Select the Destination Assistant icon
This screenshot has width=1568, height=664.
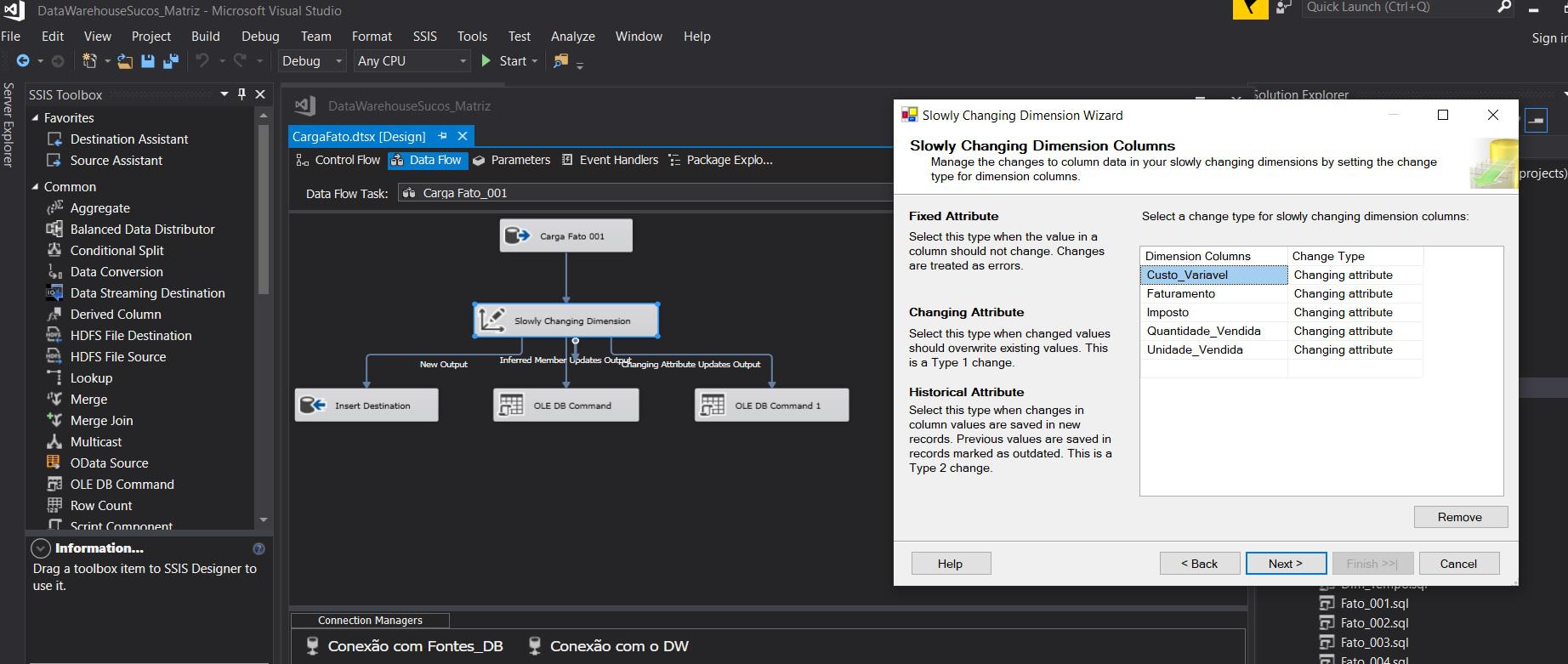pos(54,139)
